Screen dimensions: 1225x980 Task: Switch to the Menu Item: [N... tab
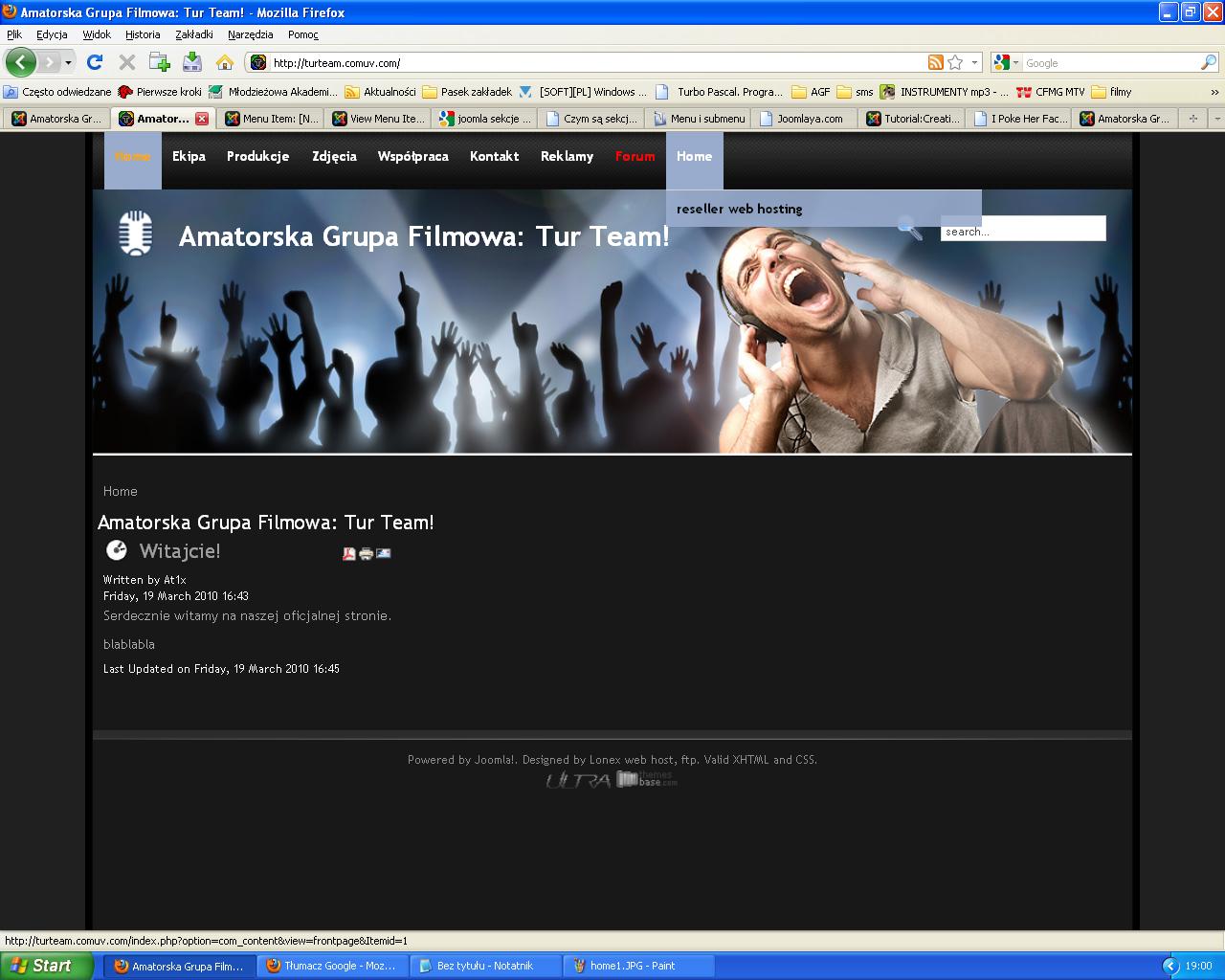click(x=271, y=119)
